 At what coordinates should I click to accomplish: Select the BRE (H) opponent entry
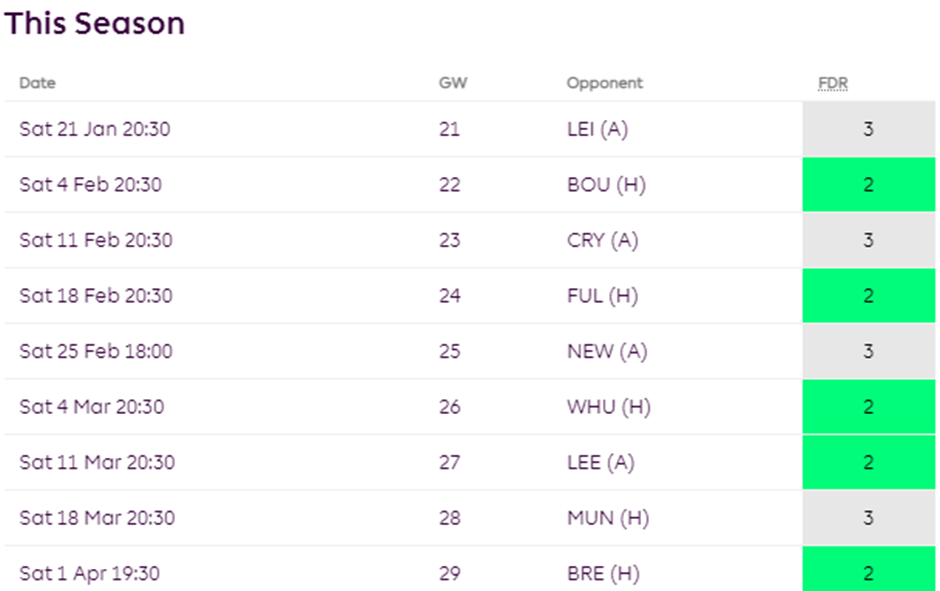point(602,574)
